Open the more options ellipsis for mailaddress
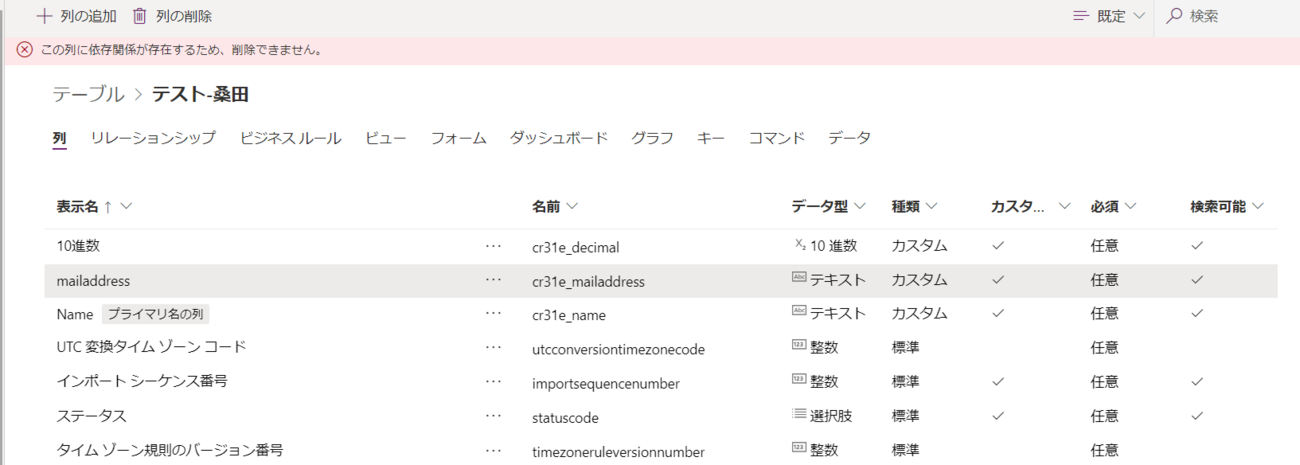 pos(493,280)
